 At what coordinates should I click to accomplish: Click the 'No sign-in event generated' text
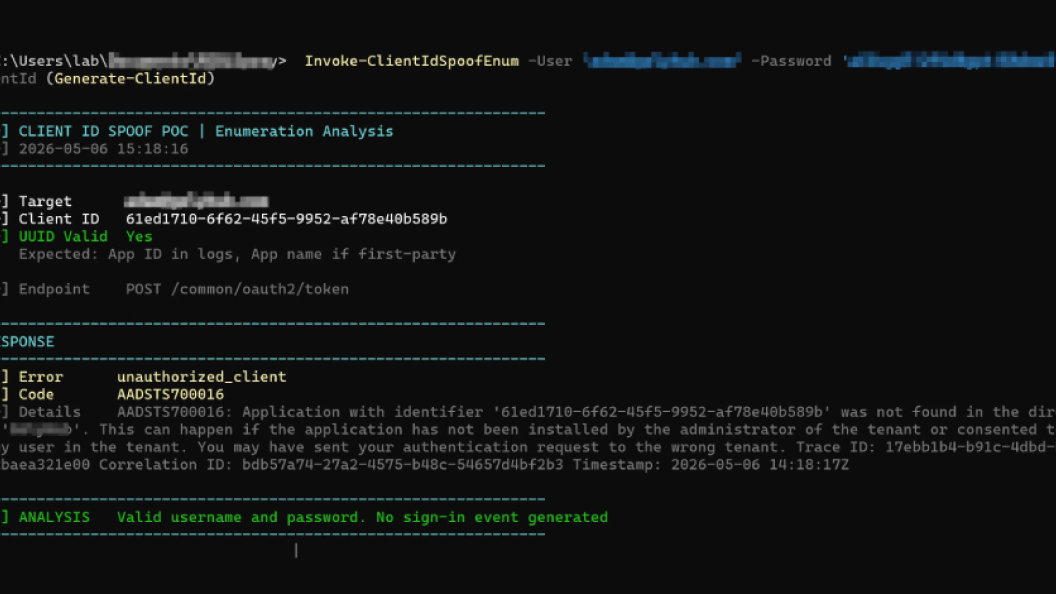pos(492,517)
